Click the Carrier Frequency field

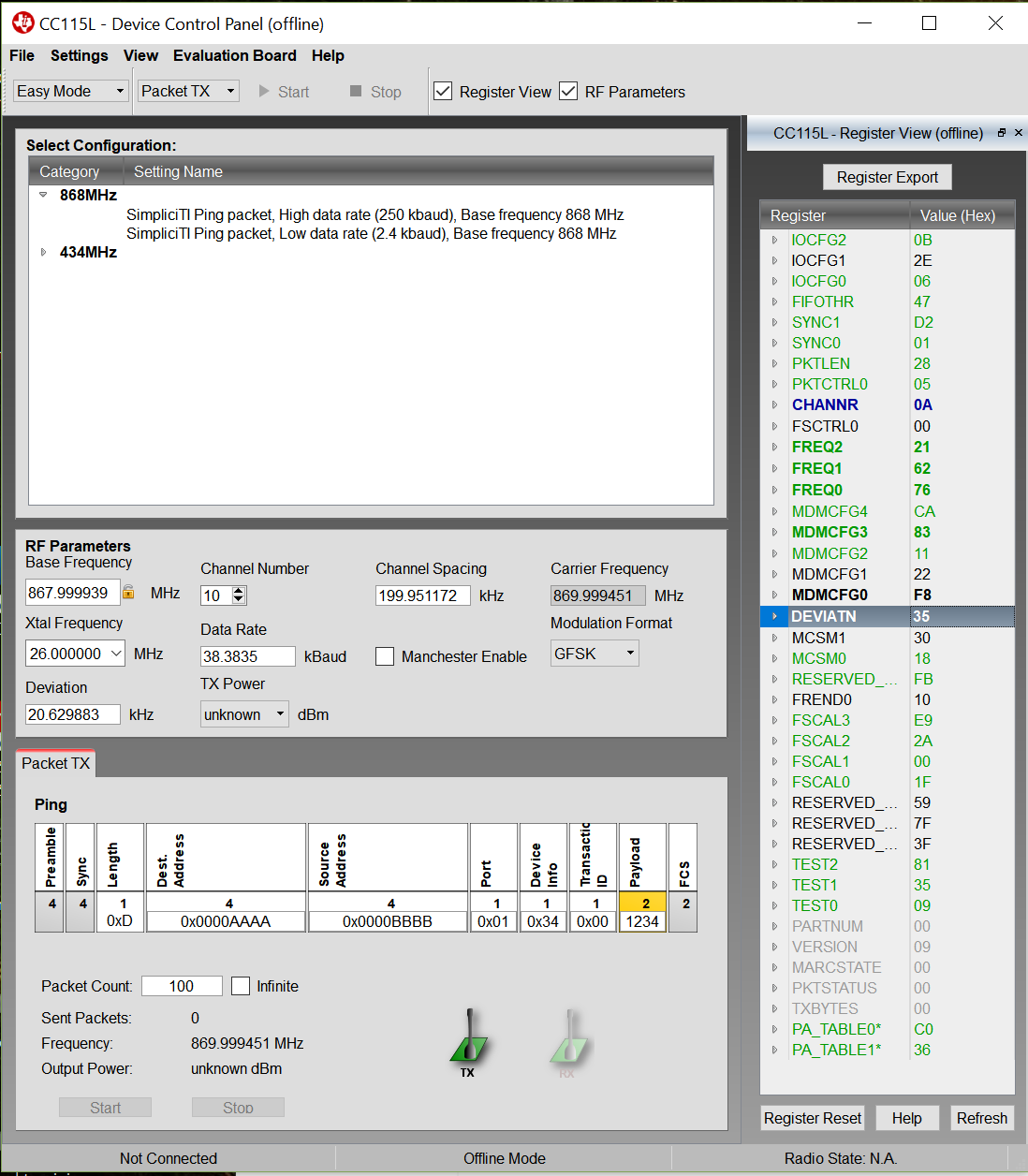[x=598, y=595]
